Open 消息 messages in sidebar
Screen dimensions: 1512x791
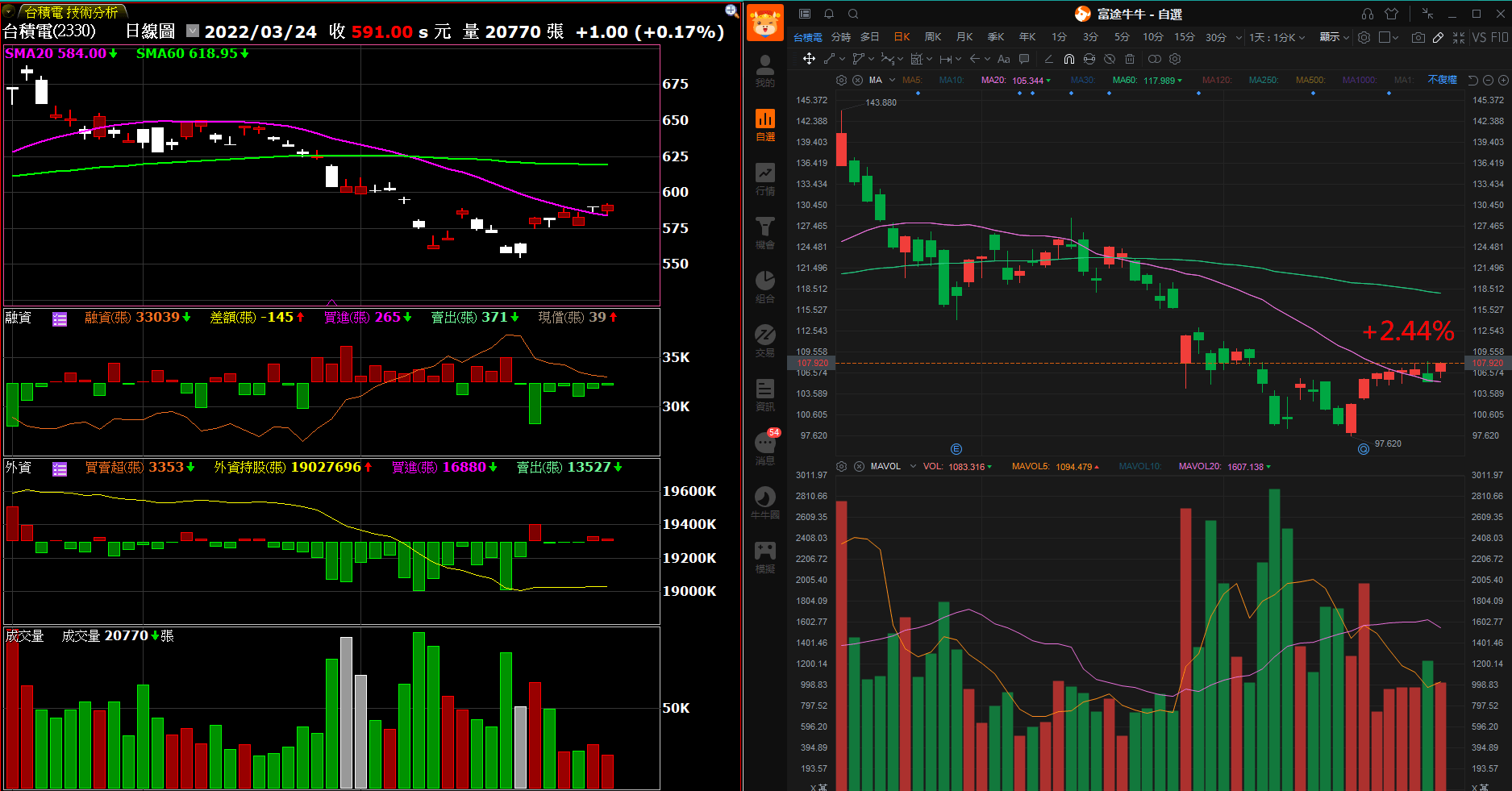click(x=764, y=448)
